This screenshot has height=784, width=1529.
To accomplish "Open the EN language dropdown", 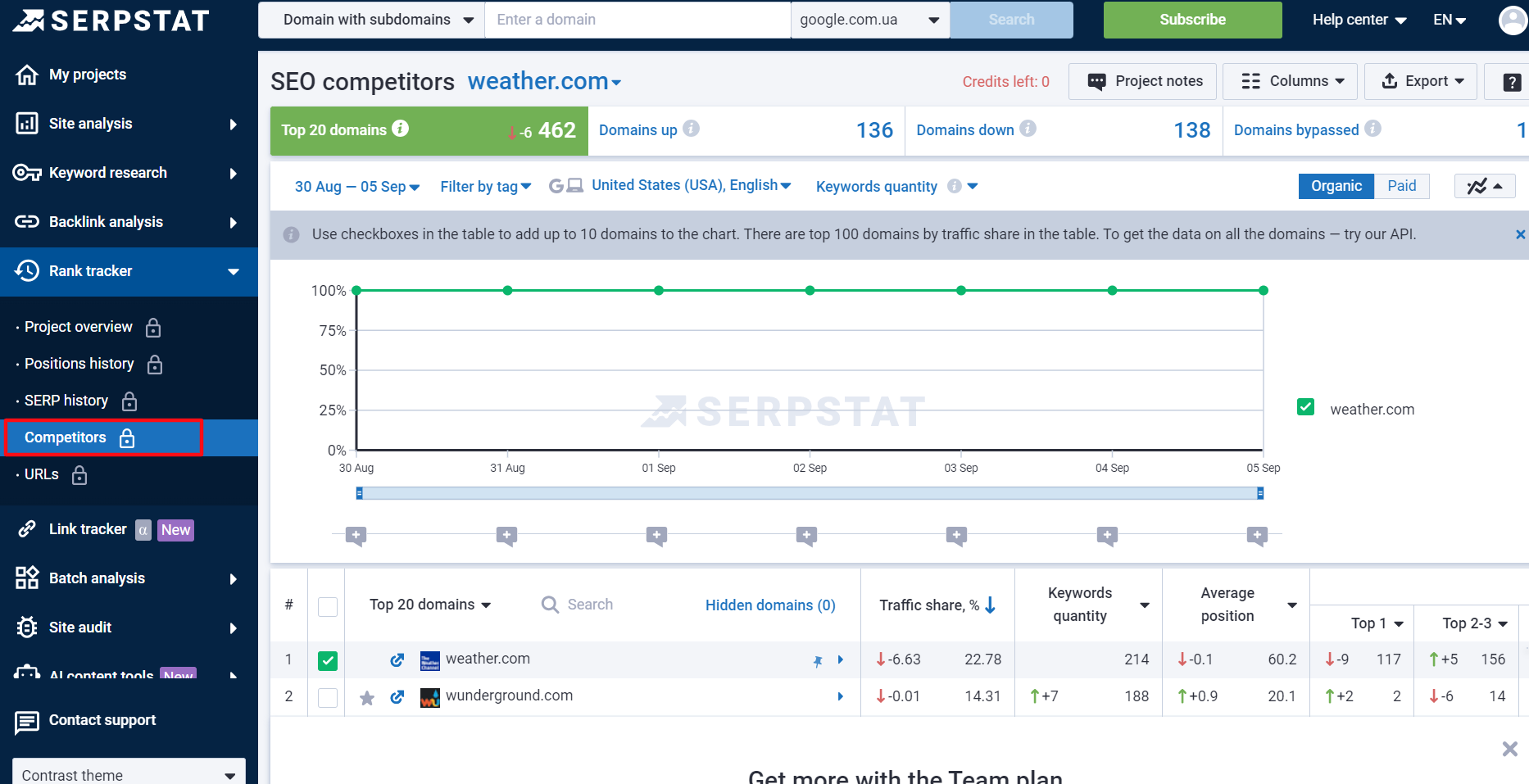I will tap(1450, 20).
